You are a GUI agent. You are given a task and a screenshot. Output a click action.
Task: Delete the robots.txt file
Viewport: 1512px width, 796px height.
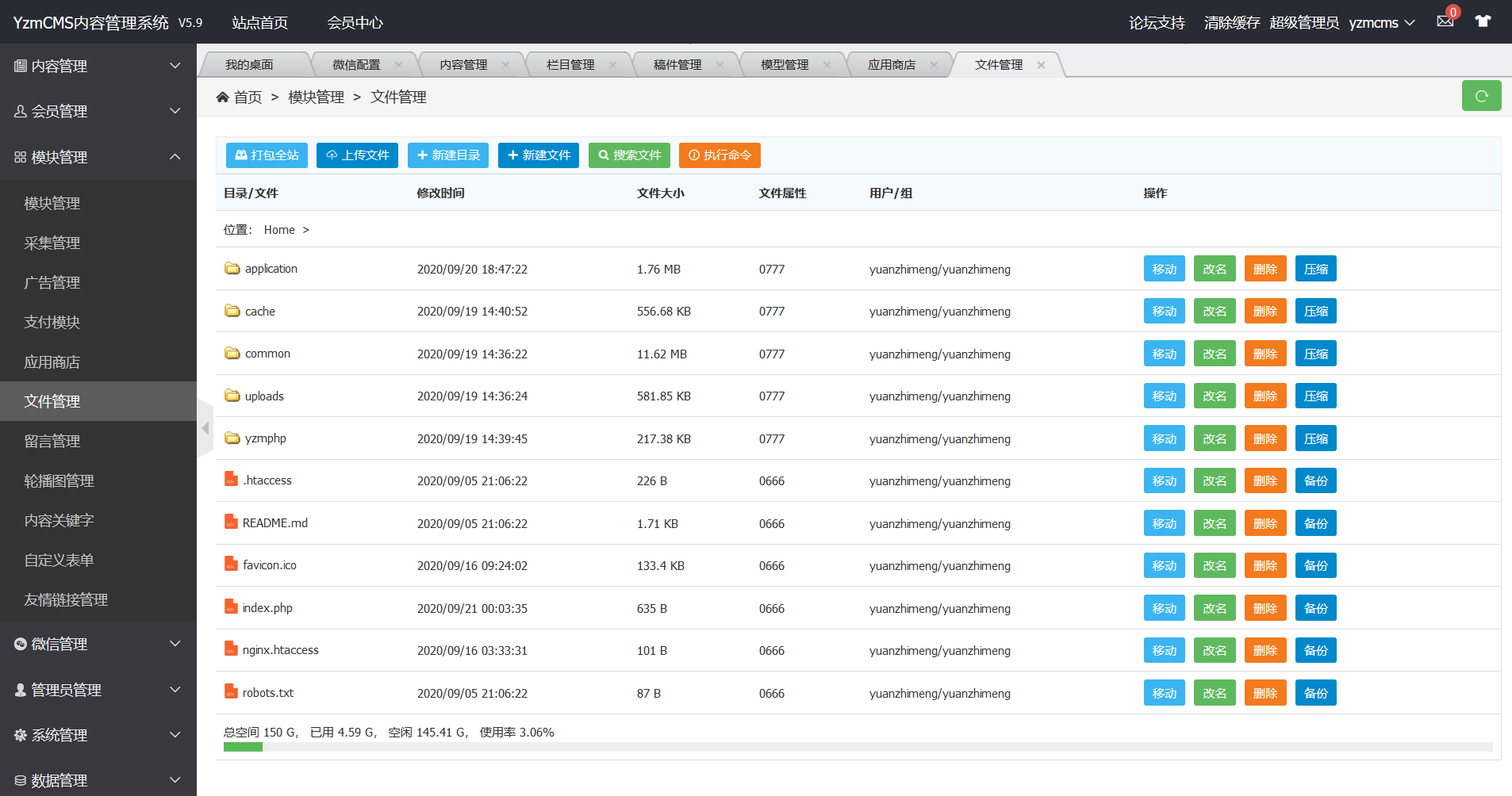(x=1264, y=693)
